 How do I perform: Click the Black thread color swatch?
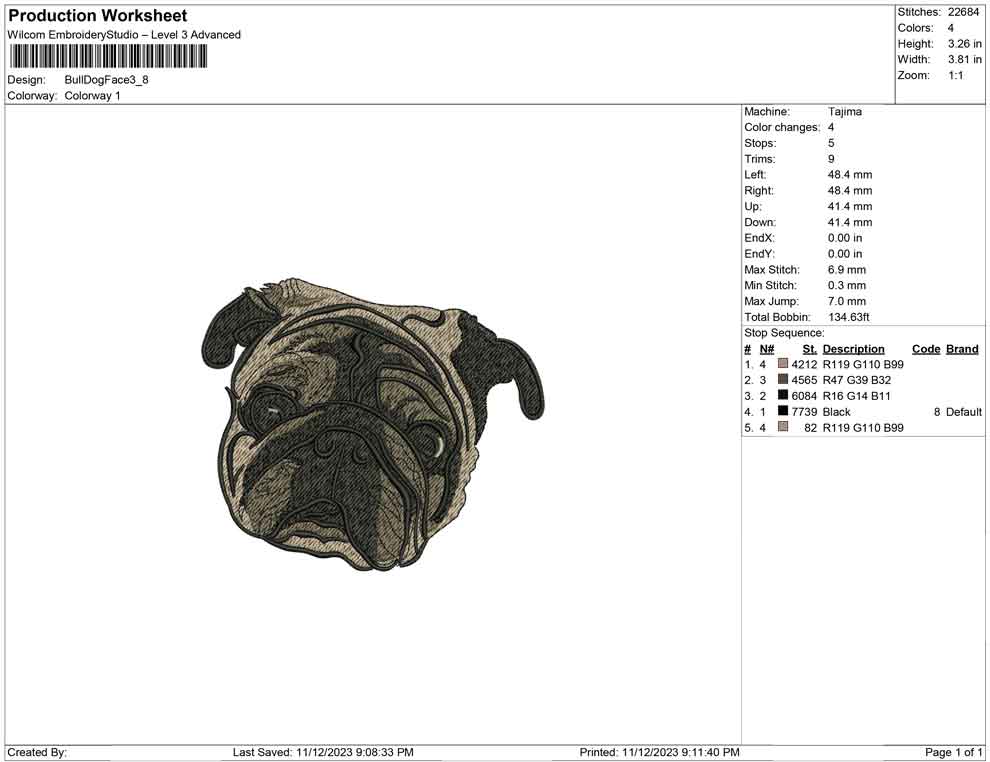click(x=783, y=412)
